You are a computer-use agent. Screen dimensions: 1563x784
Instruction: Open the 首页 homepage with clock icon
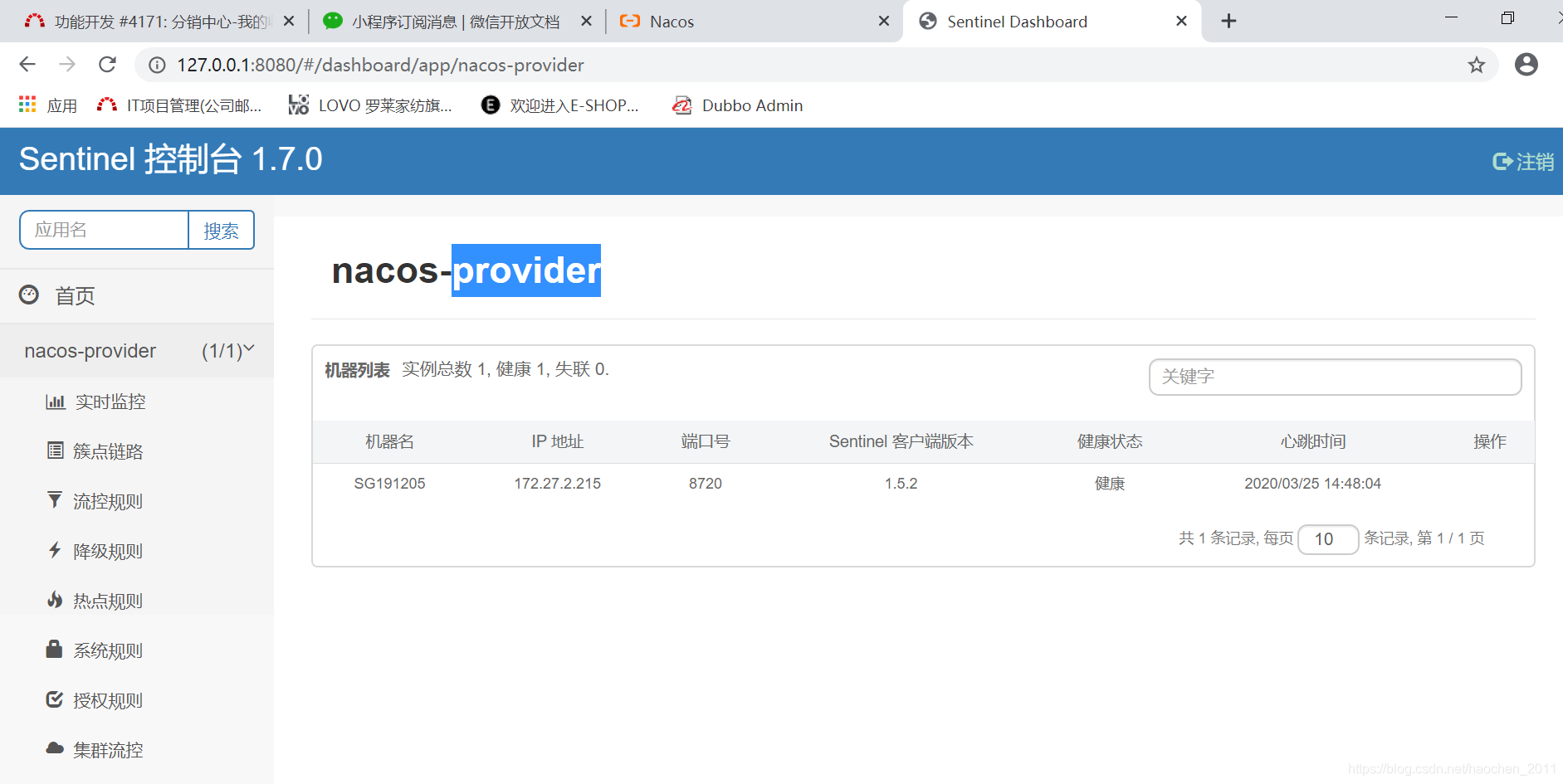[75, 295]
